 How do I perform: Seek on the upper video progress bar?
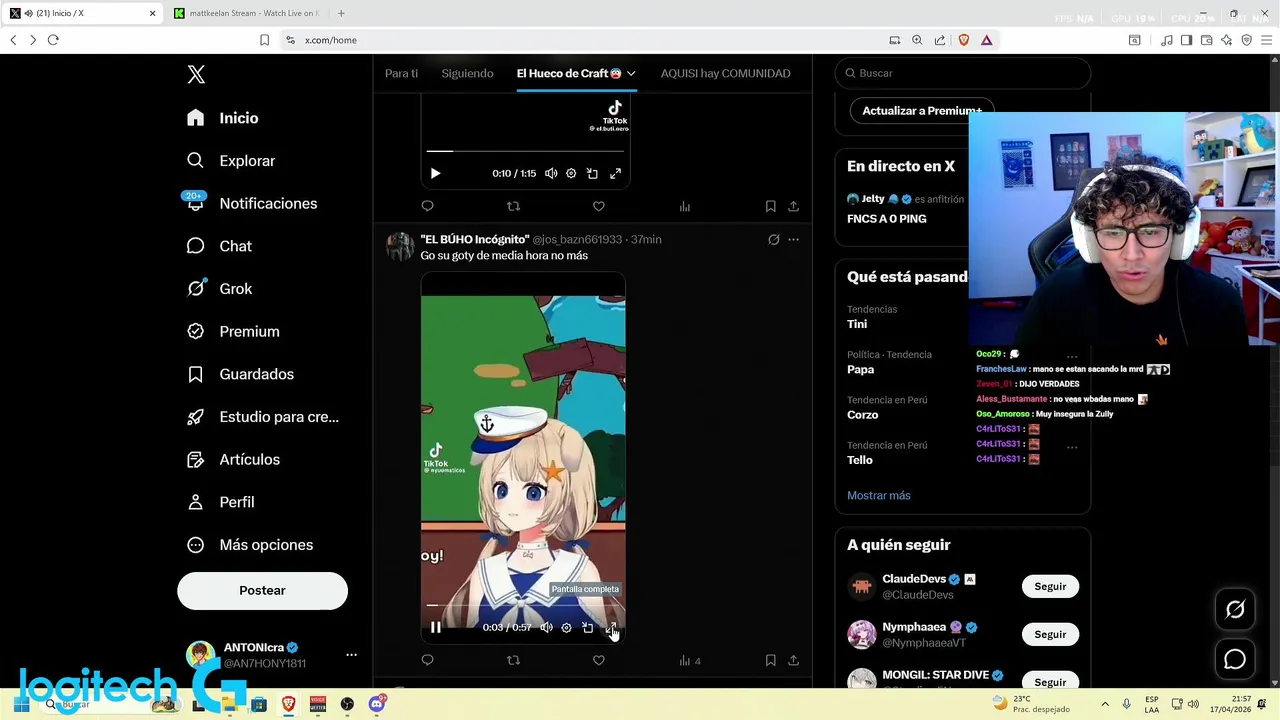[525, 151]
